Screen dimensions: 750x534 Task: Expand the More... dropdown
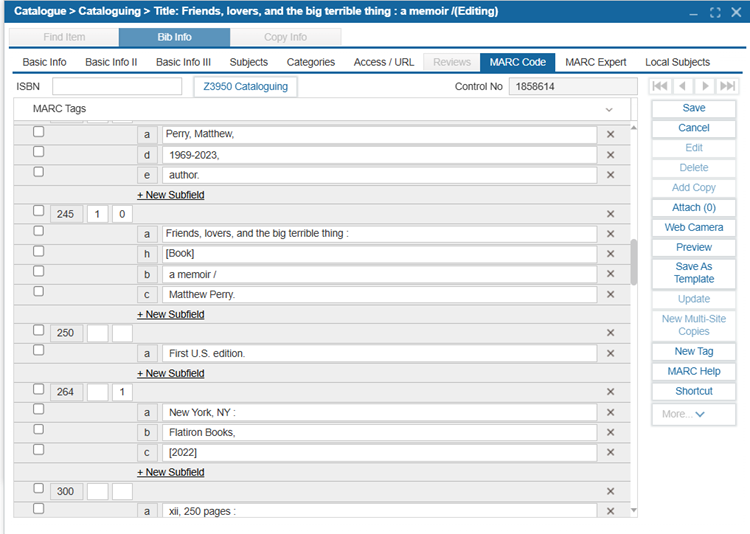tap(694, 414)
